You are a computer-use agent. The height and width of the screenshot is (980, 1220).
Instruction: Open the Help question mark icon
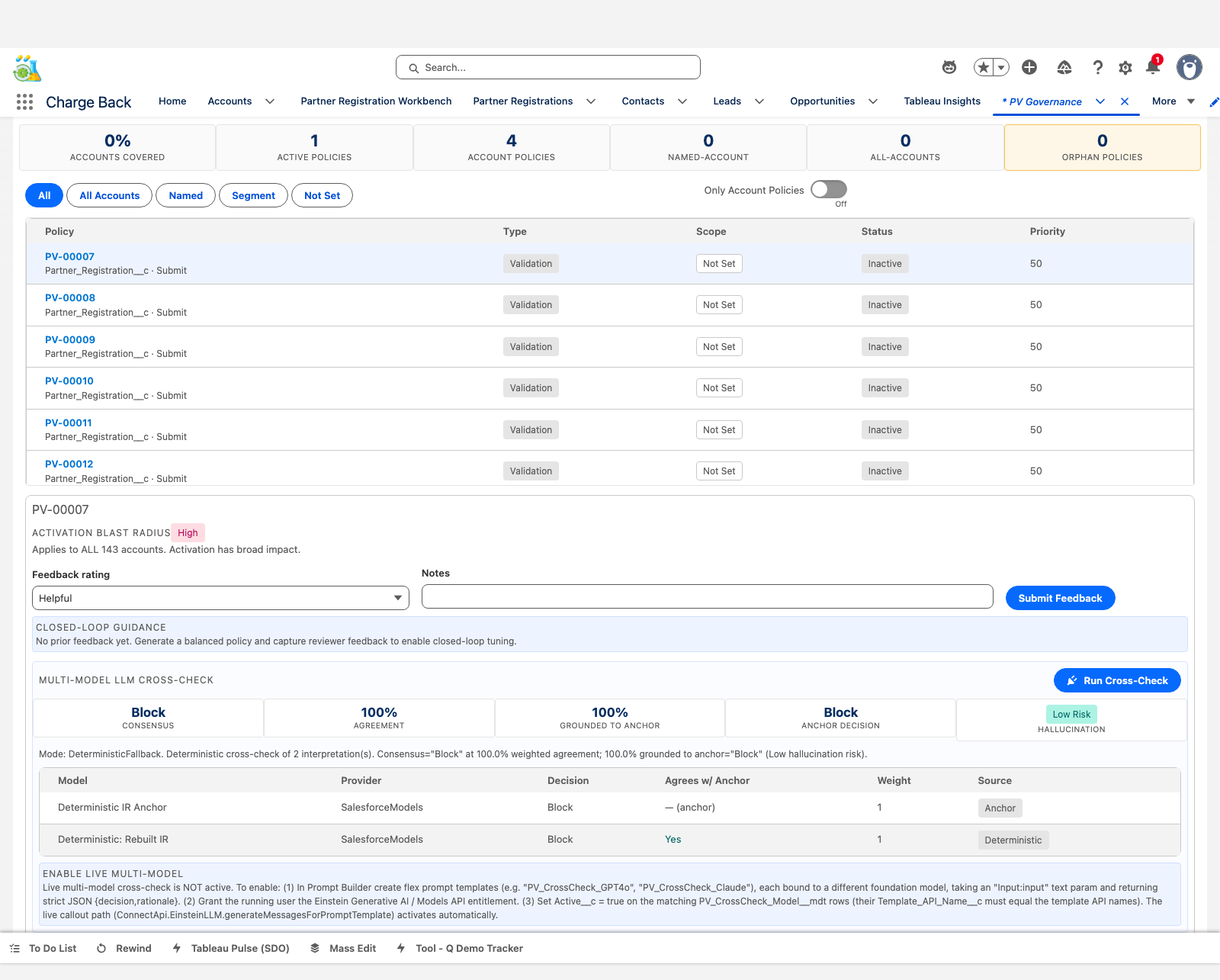tap(1098, 67)
